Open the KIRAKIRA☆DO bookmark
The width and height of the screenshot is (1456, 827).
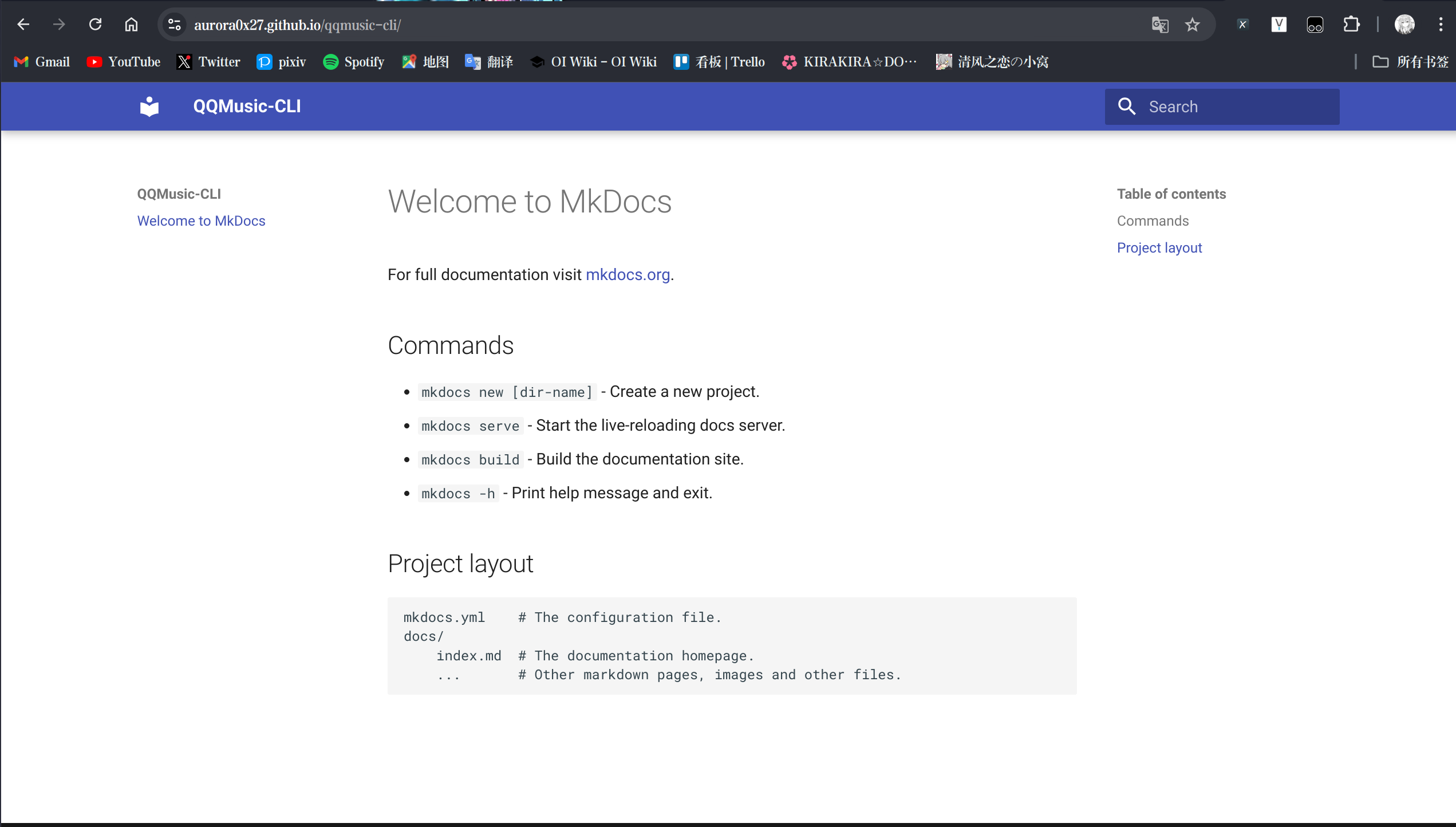[x=850, y=62]
